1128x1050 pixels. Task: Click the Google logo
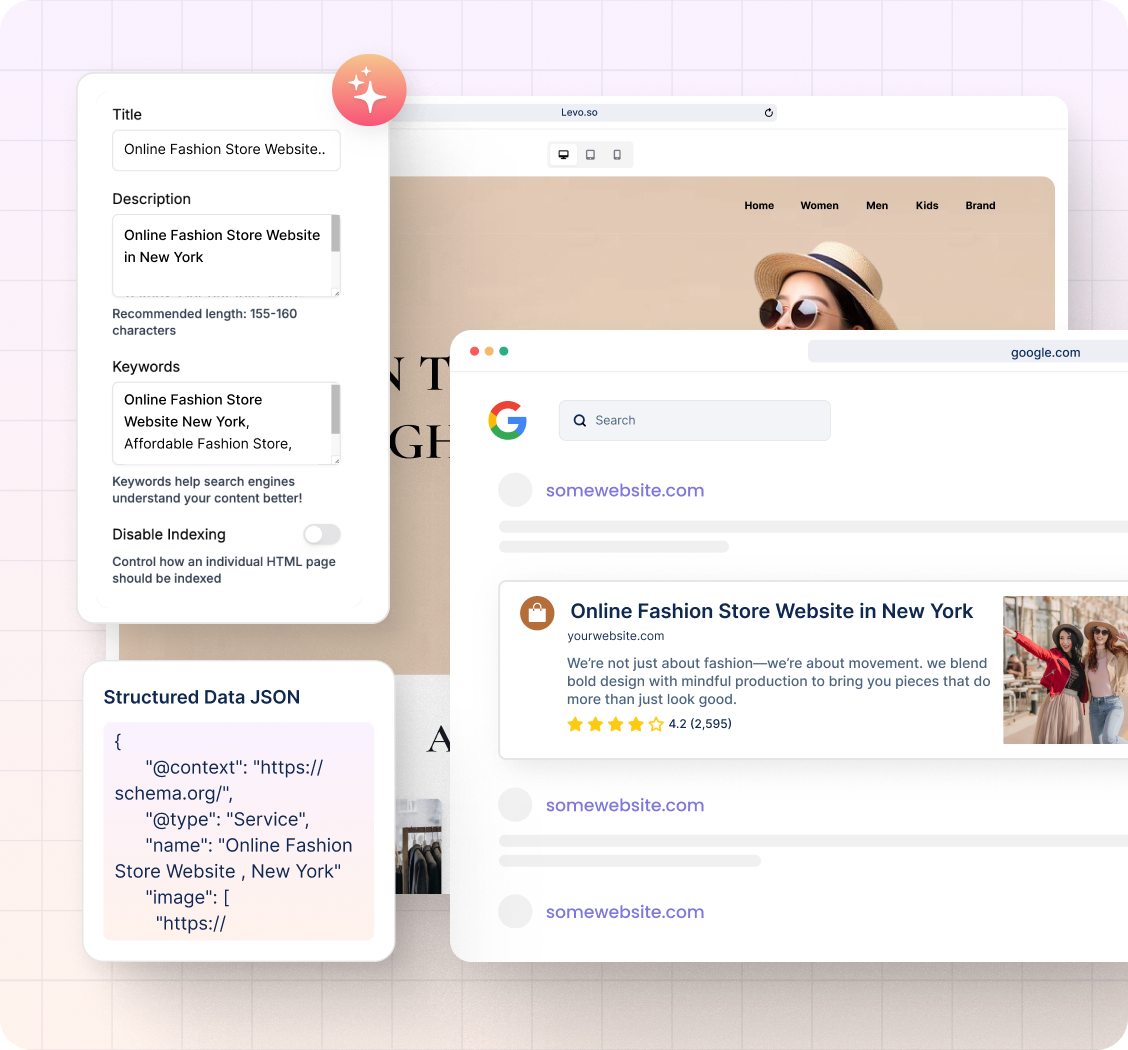(508, 420)
